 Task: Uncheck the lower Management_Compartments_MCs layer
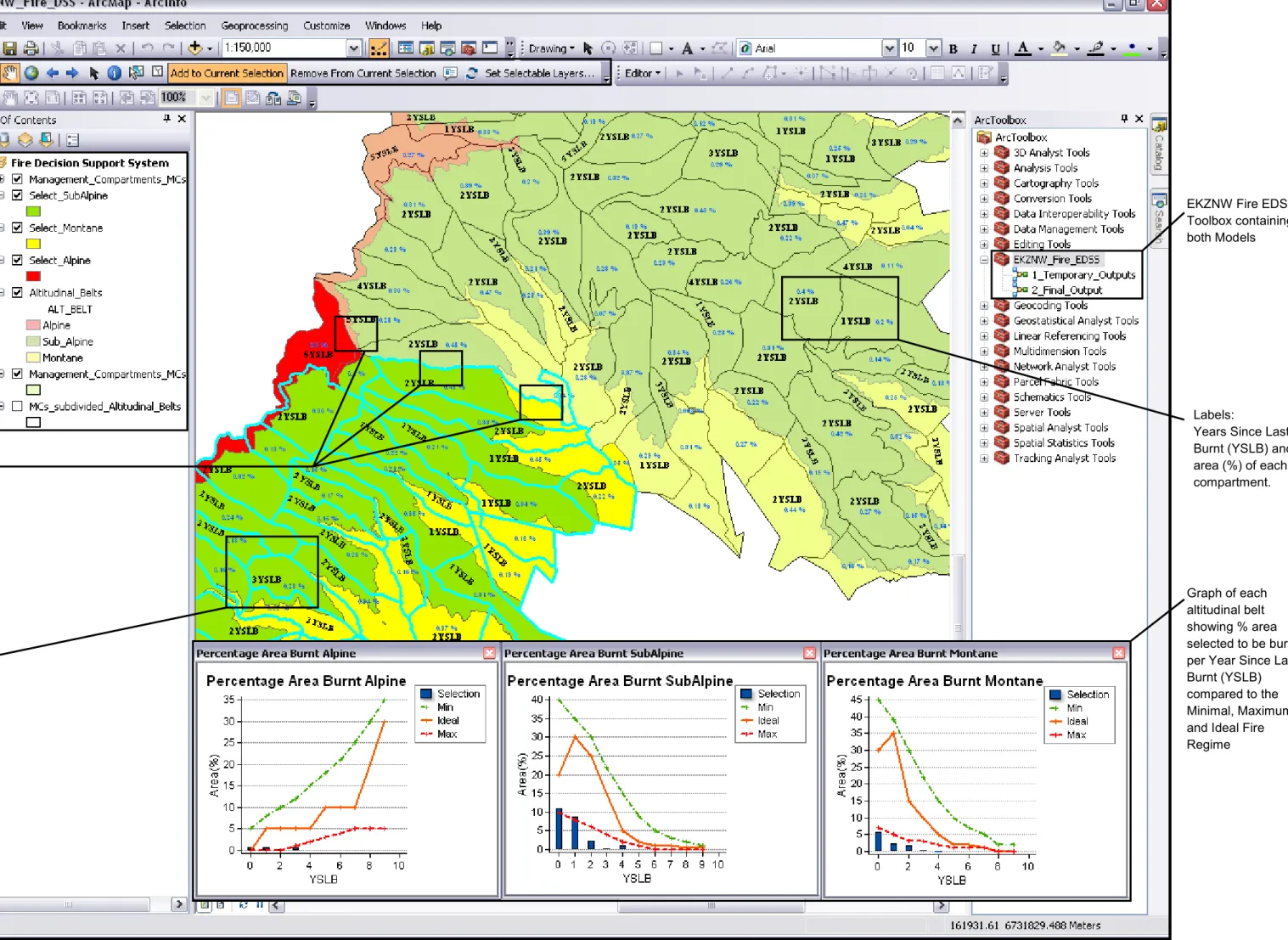(x=17, y=374)
